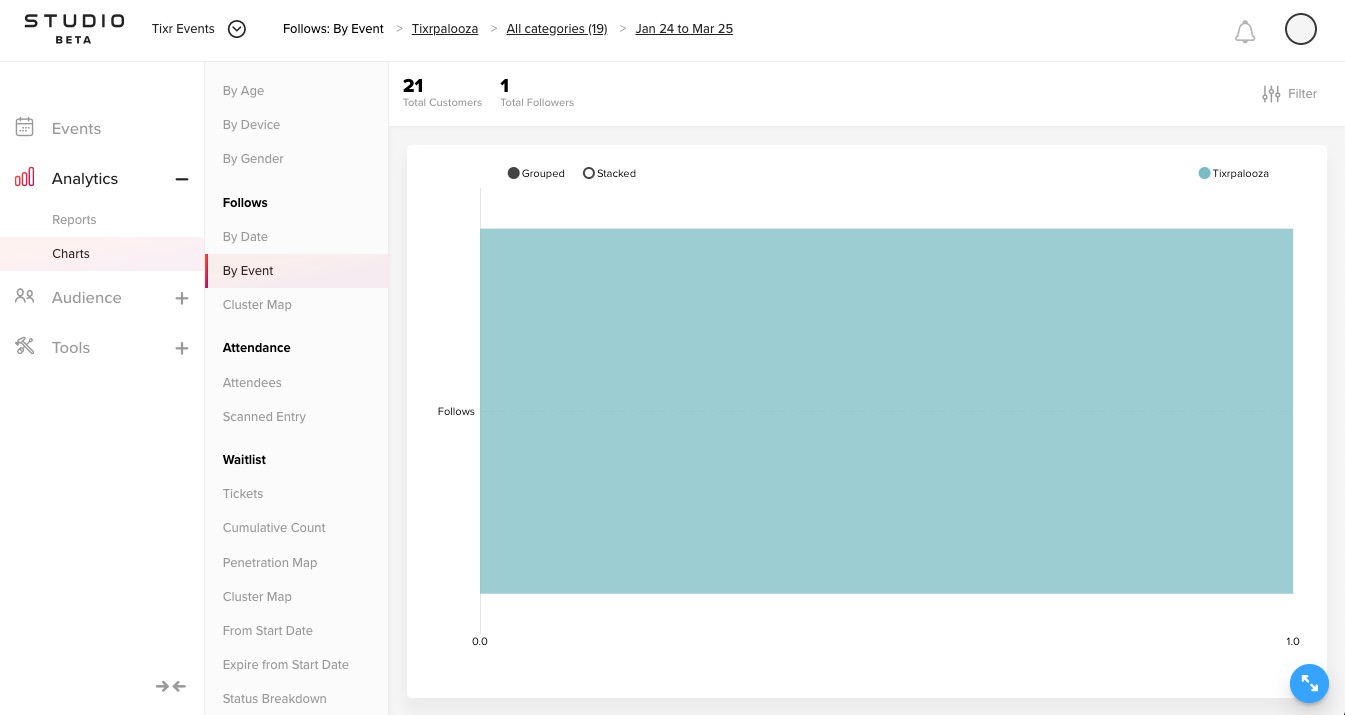Click the Follows bar in chart
The height and width of the screenshot is (715, 1345).
(x=886, y=411)
